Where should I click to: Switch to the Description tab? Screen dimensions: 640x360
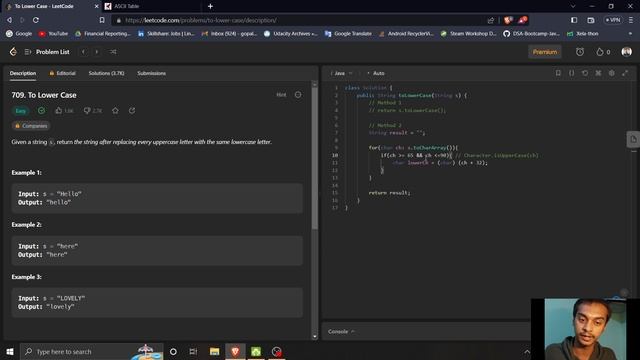click(x=23, y=73)
